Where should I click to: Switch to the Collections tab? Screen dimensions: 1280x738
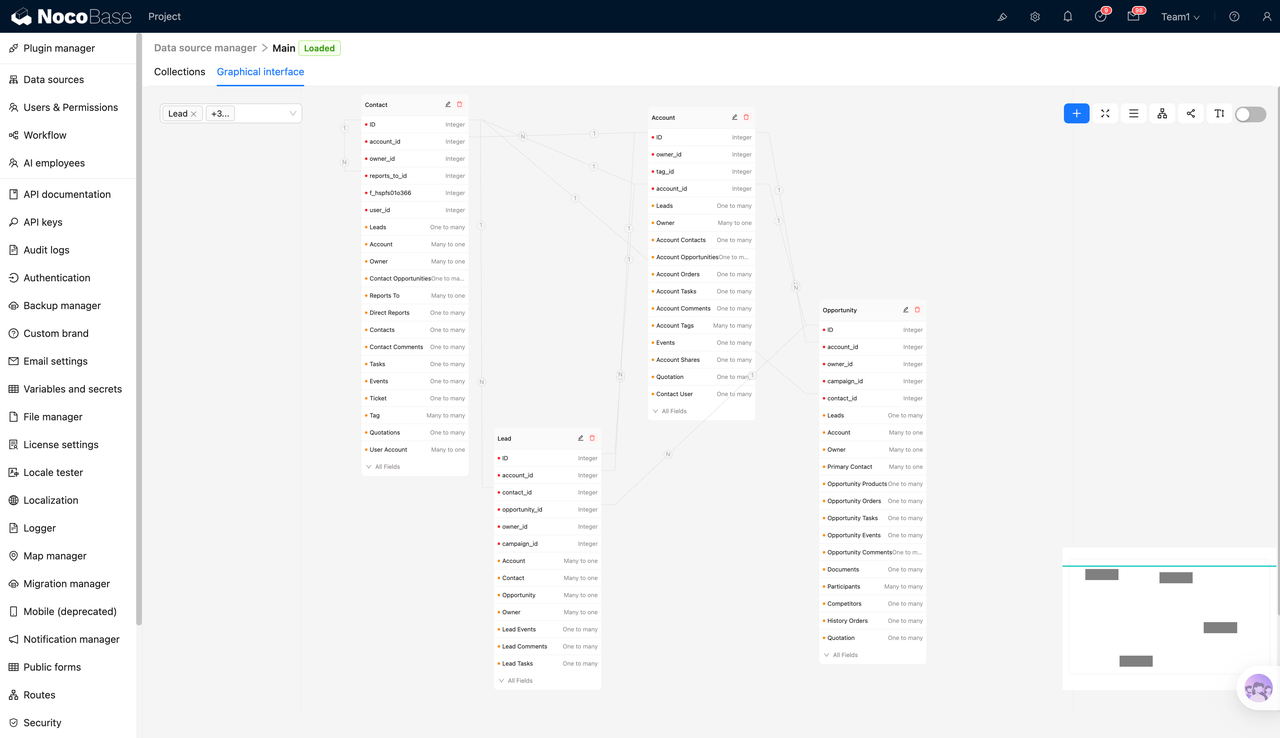(179, 71)
